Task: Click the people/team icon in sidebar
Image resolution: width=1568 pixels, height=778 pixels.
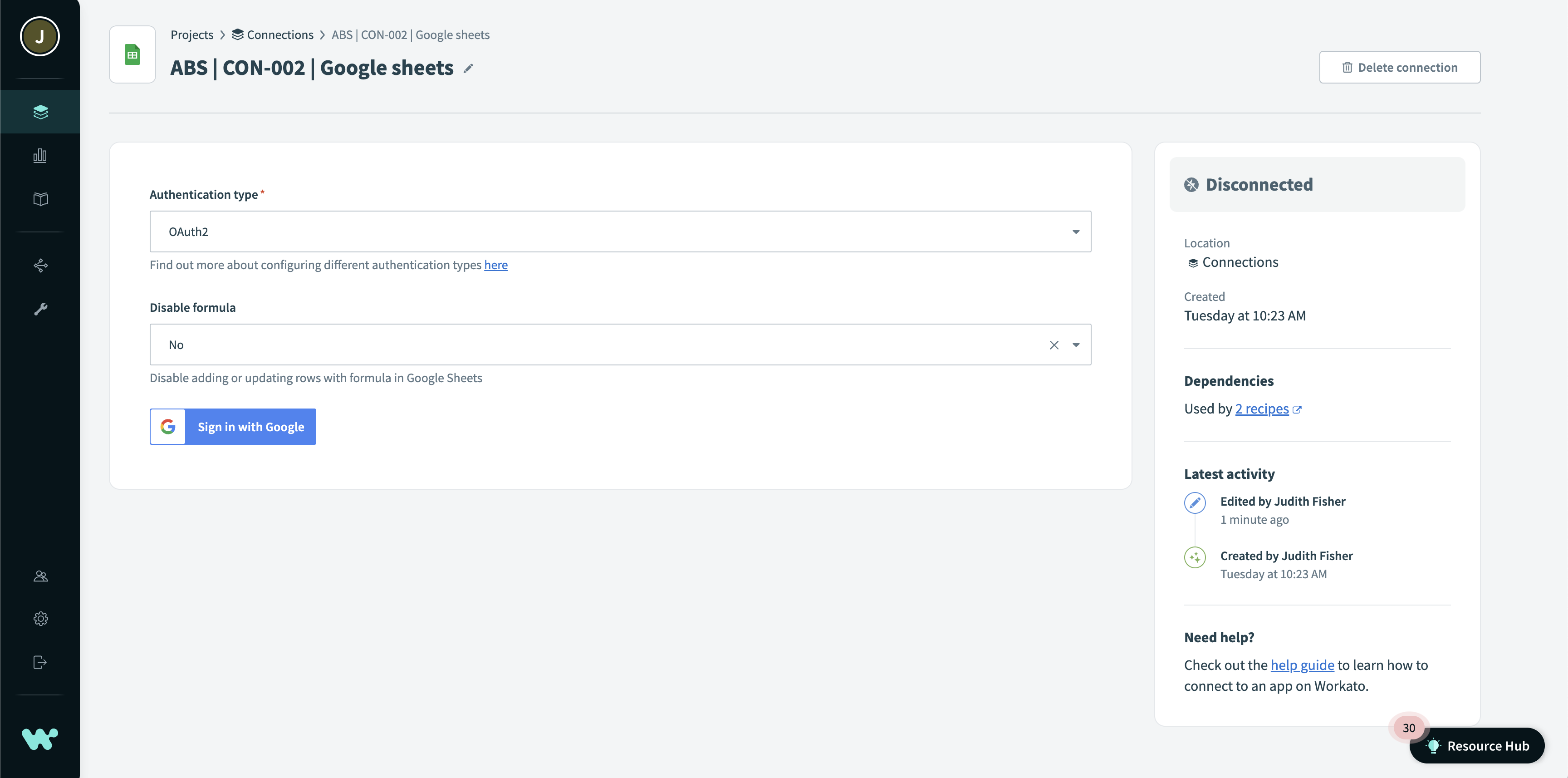Action: (40, 575)
